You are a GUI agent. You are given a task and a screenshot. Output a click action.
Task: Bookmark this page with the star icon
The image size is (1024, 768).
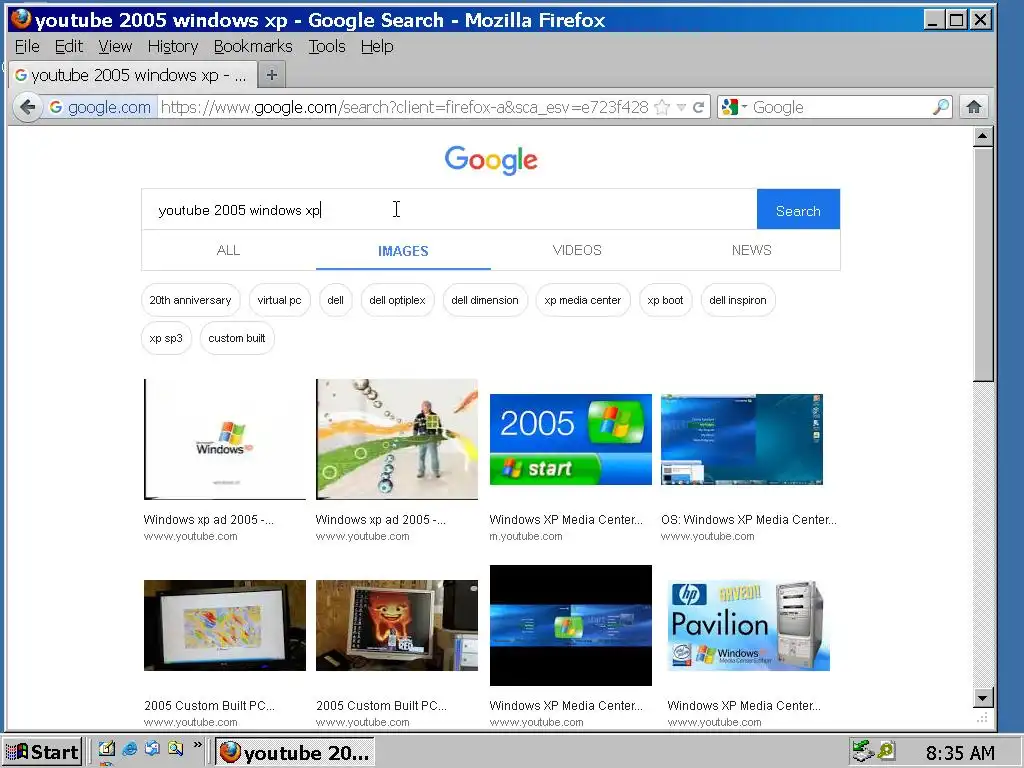click(662, 107)
